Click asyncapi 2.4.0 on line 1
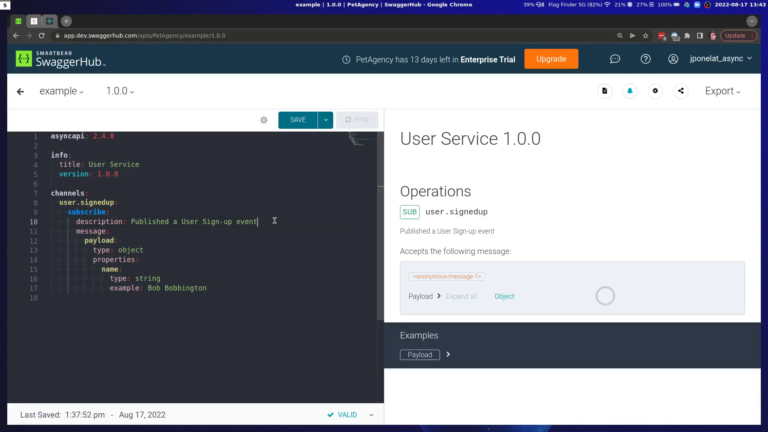This screenshot has height=432, width=768. 82,136
